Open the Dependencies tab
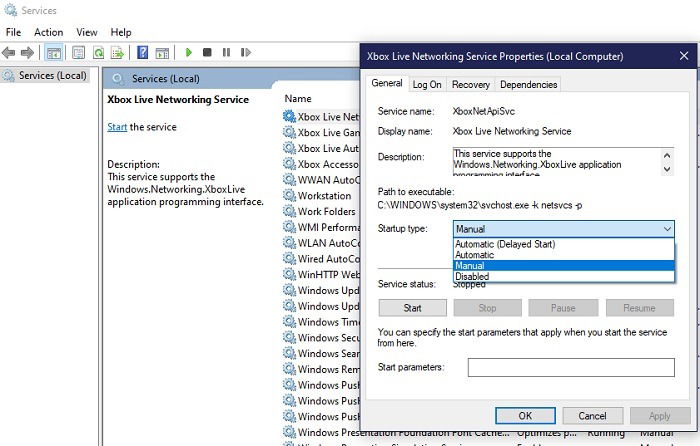700x446 pixels. (529, 84)
